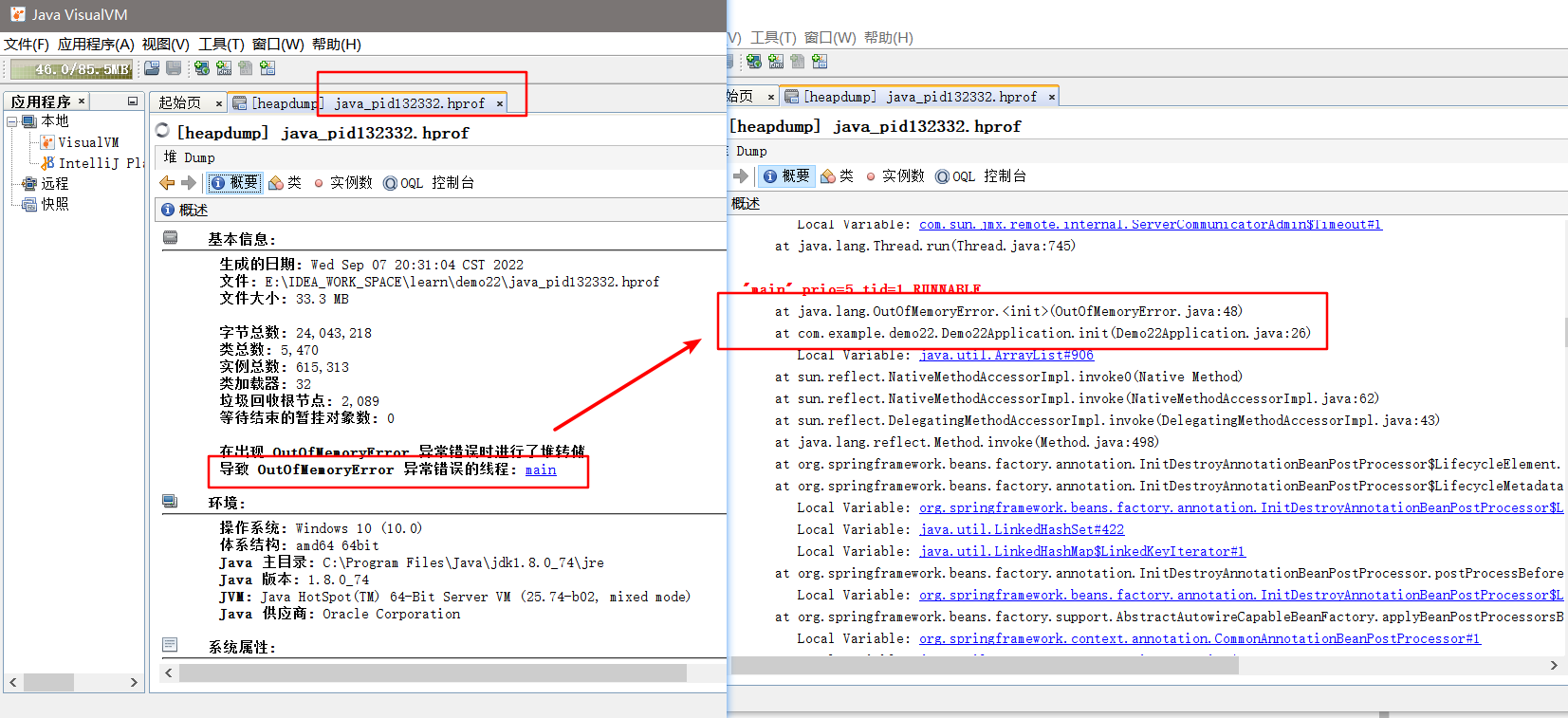Click Add JMX Connection icon in right window
1568x718 pixels.
point(776,62)
